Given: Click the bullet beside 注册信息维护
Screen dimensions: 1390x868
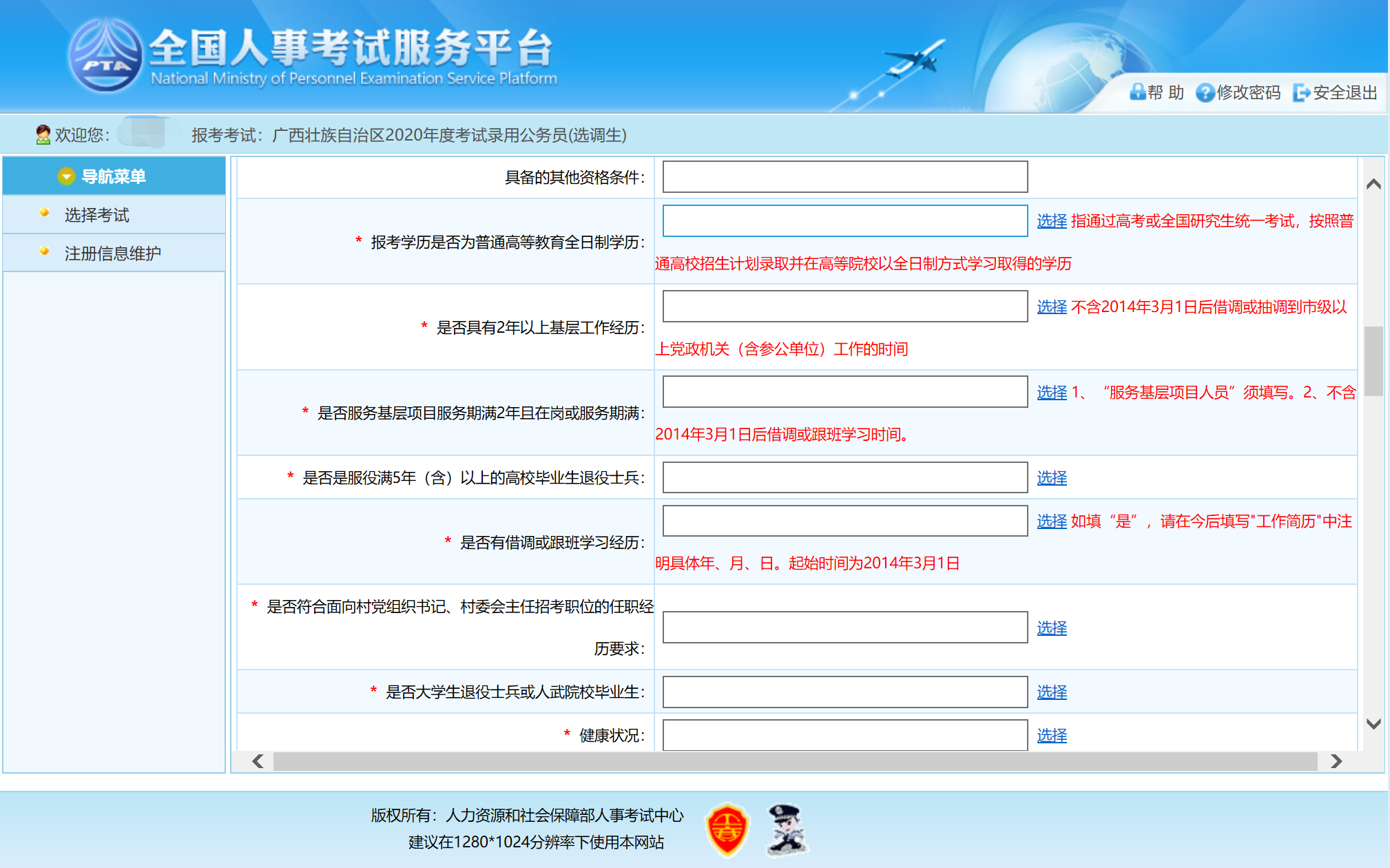Looking at the screenshot, I should coord(45,251).
